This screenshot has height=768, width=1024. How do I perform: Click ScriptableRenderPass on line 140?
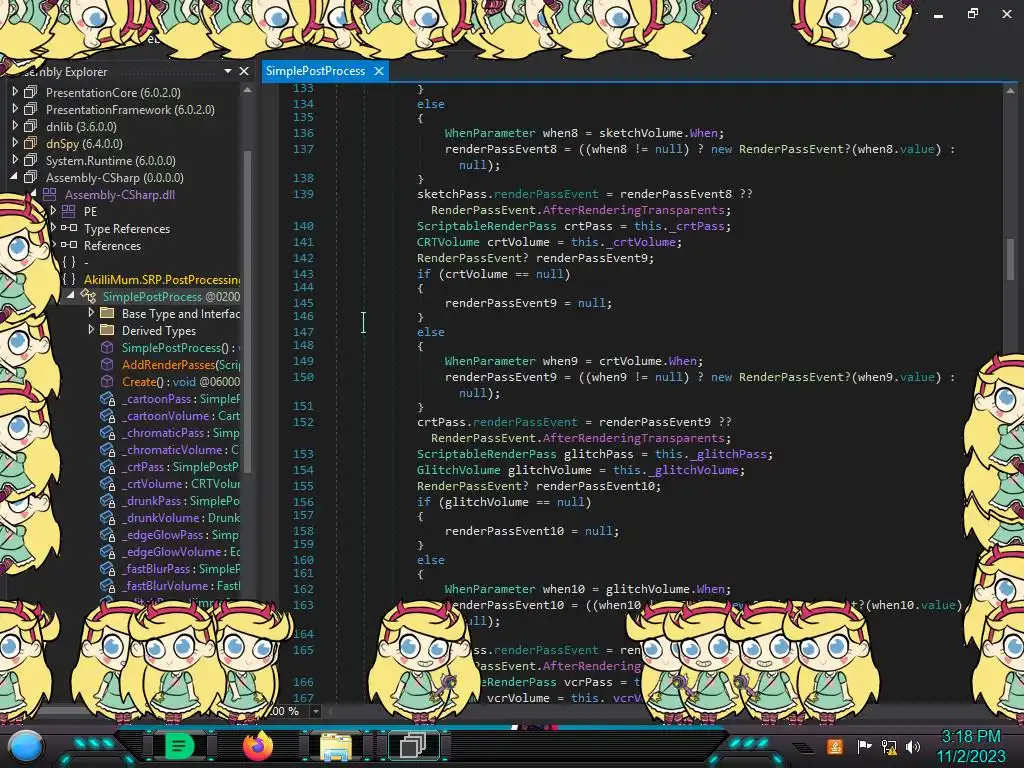pos(487,226)
